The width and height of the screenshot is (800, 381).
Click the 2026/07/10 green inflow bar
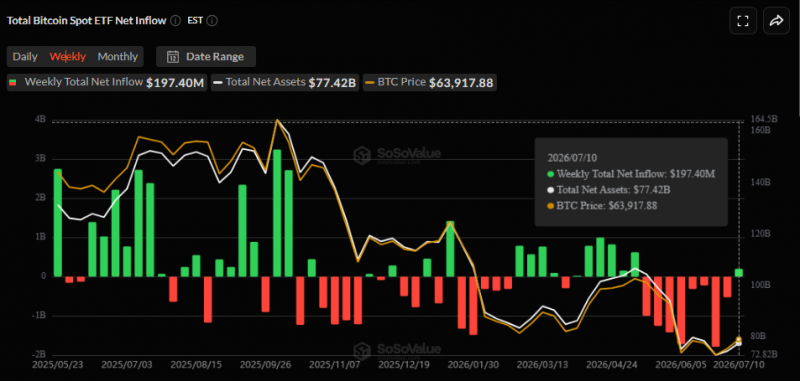(x=739, y=272)
